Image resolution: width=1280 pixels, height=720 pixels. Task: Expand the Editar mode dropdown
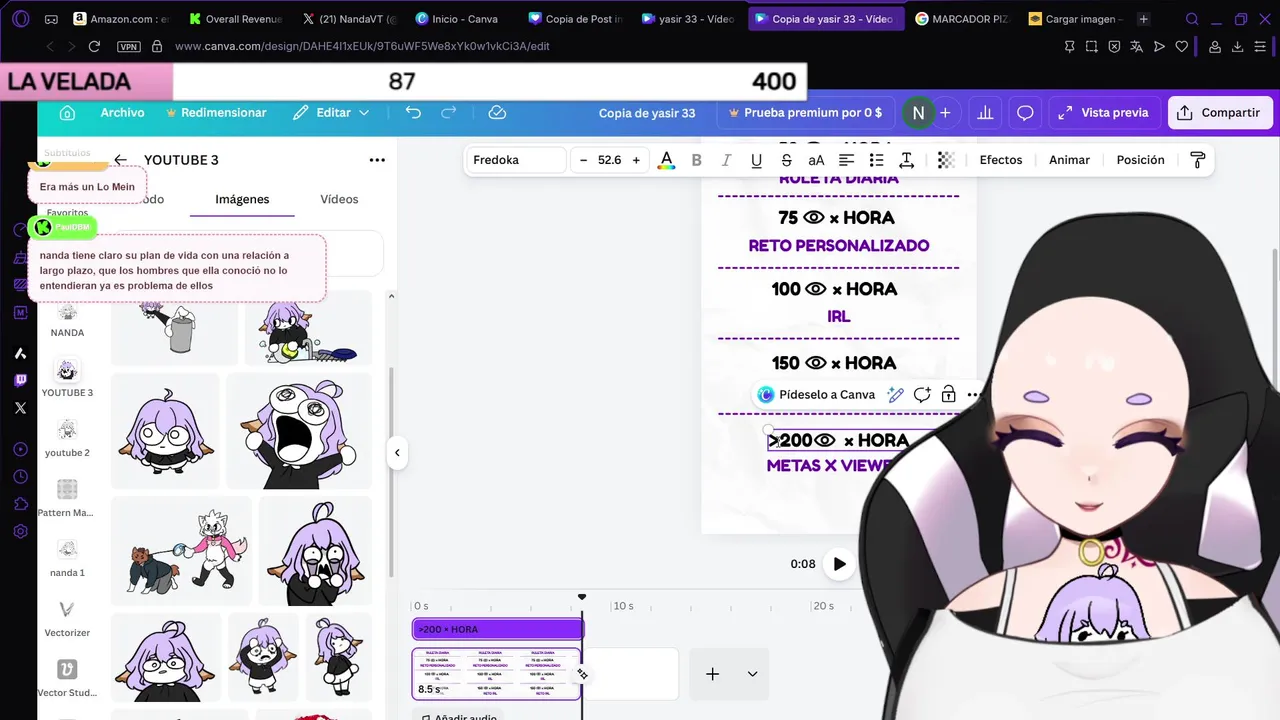pos(331,113)
